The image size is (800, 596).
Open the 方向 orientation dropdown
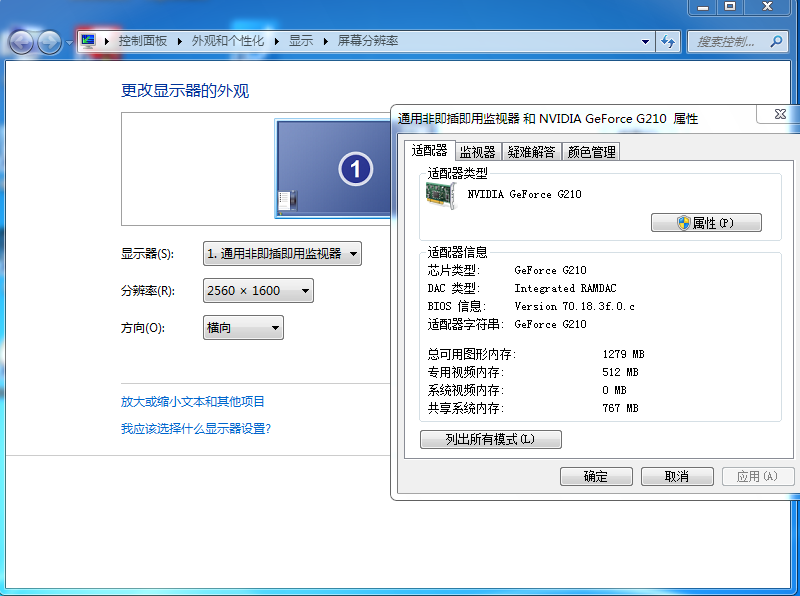tap(243, 328)
